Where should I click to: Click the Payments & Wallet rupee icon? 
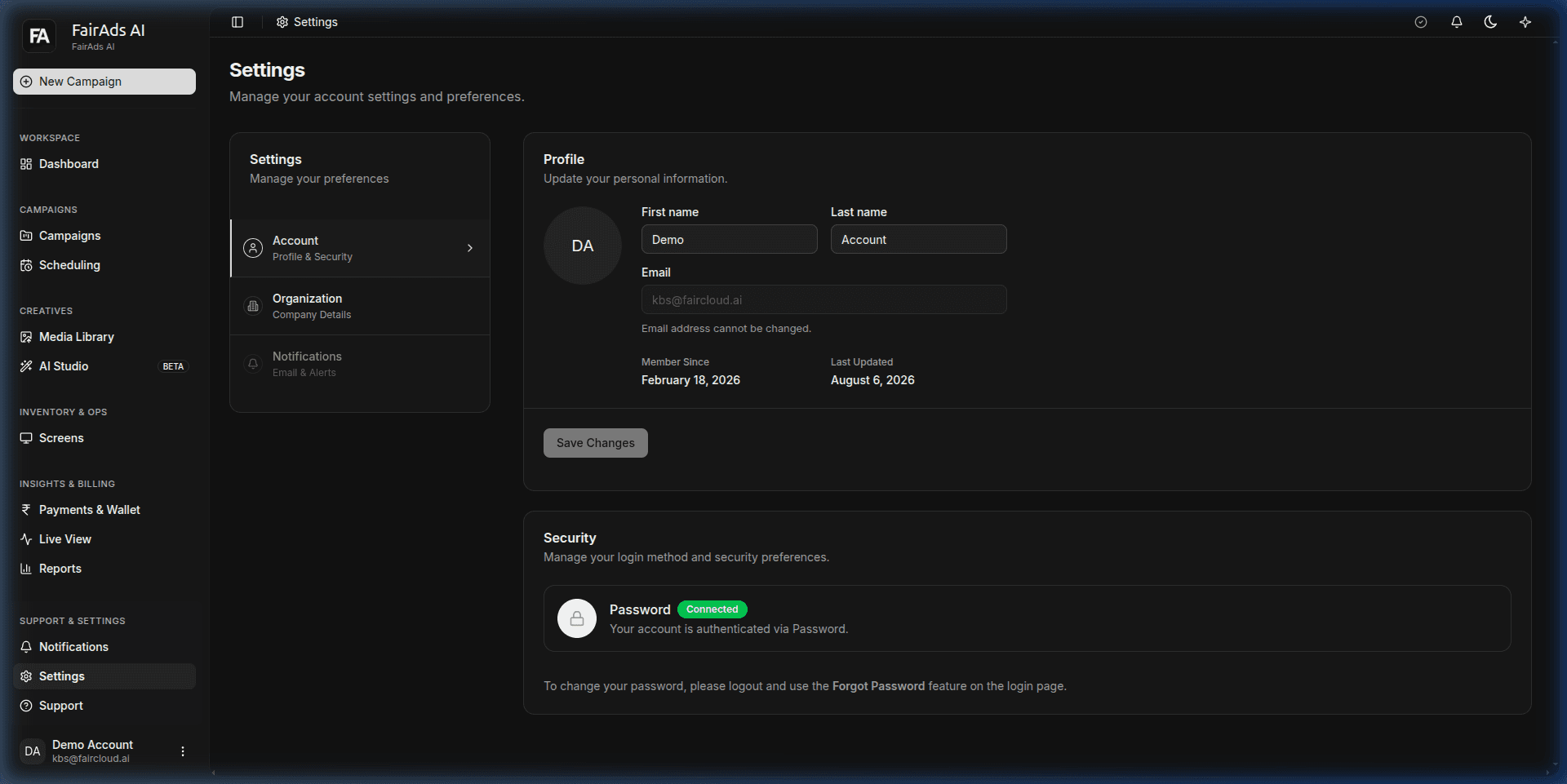(x=26, y=510)
